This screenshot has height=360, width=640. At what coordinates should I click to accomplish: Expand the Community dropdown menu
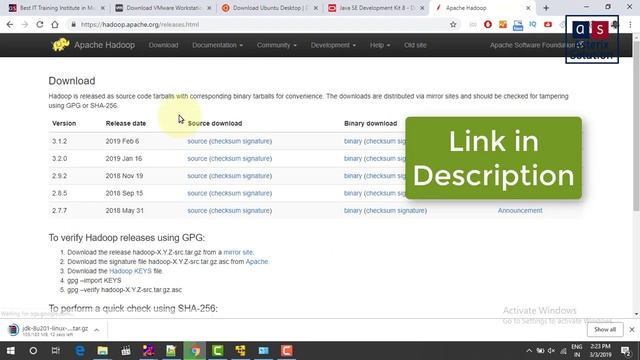point(276,45)
